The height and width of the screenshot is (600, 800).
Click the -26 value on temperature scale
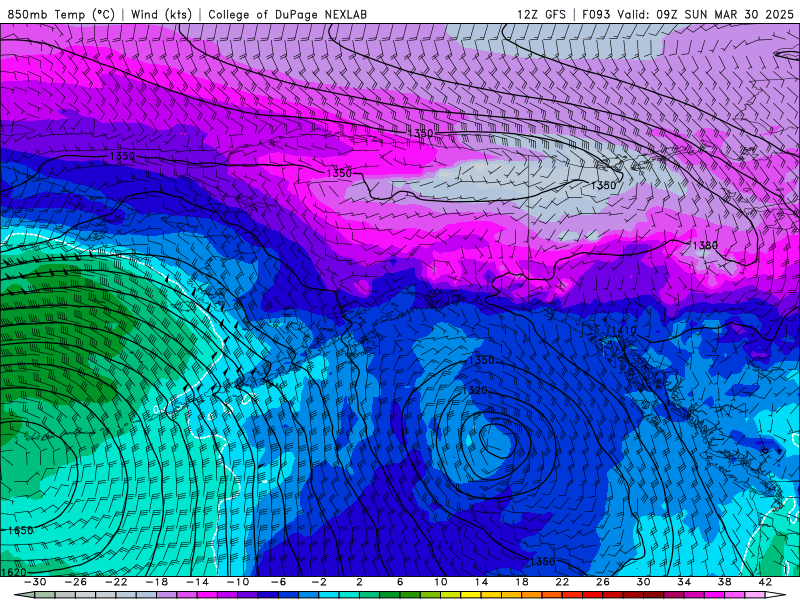[x=76, y=582]
